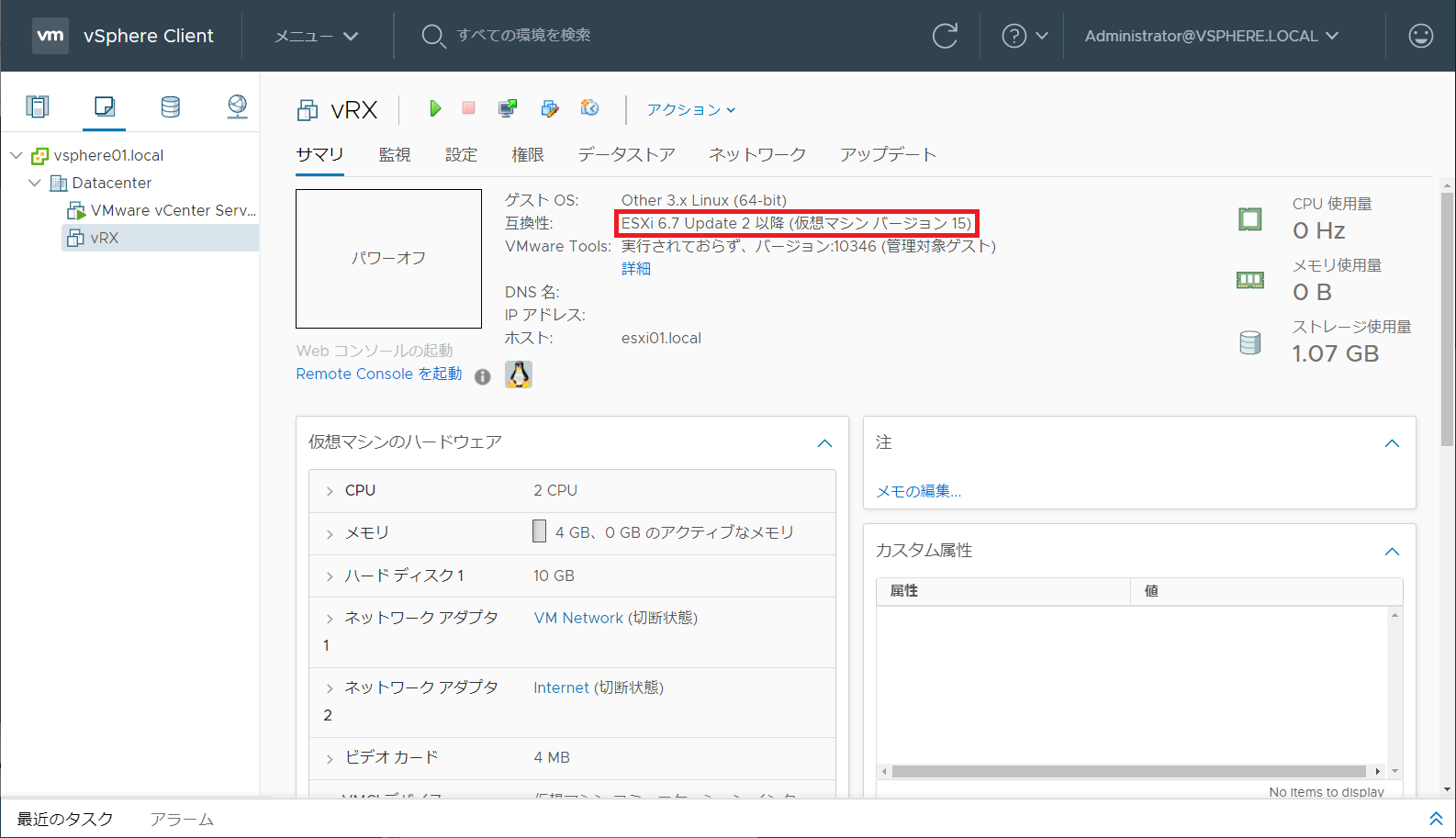Expand the ネットワーク アダプタ 1 row
This screenshot has width=1456, height=838.
point(330,620)
